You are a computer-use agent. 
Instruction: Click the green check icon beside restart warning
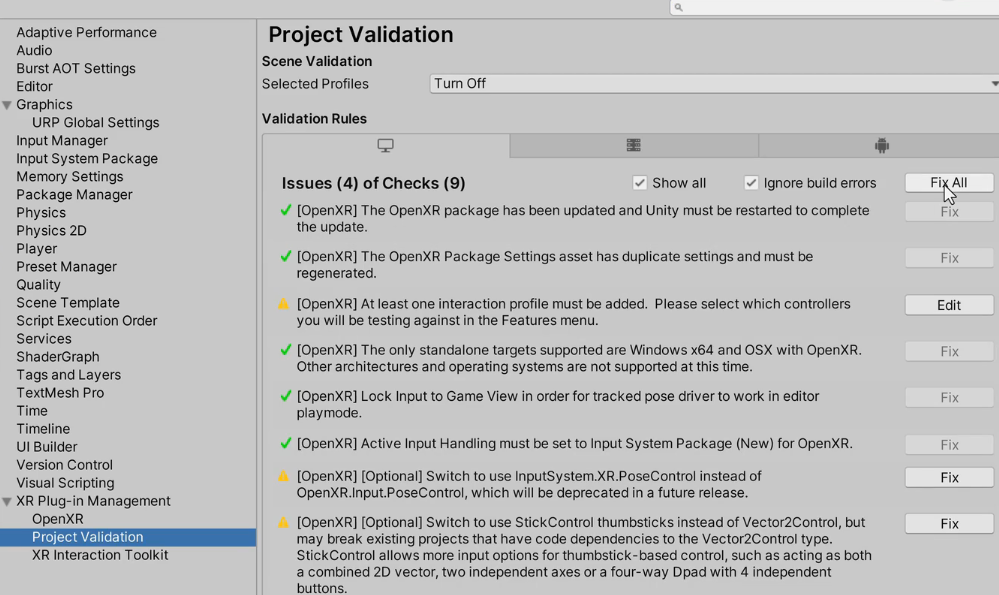tap(285, 210)
